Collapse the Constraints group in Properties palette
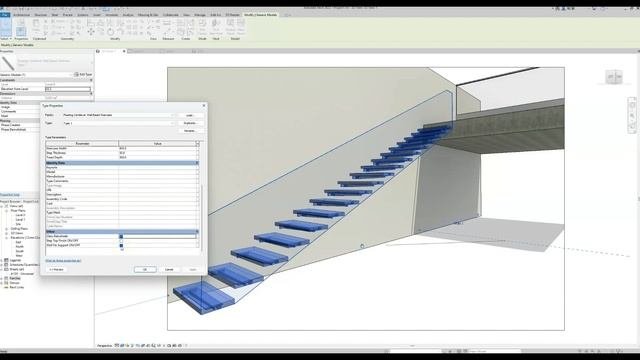Screen dimensions: 640x360 [x=91, y=80]
